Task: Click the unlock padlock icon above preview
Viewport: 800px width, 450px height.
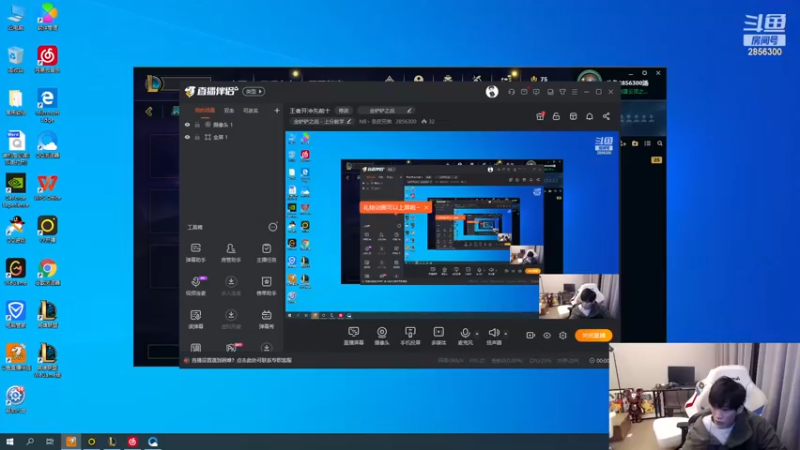Action: click(556, 116)
